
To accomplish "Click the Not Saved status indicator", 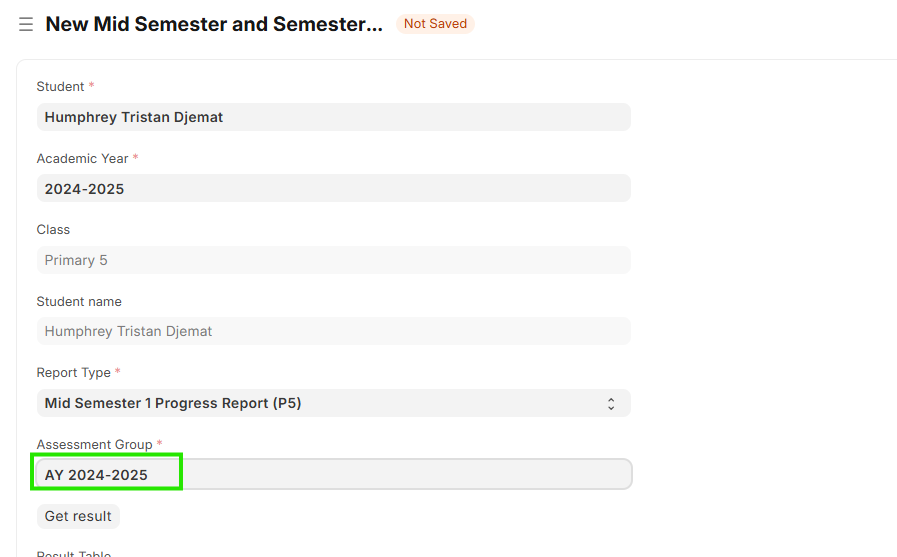I will (435, 24).
